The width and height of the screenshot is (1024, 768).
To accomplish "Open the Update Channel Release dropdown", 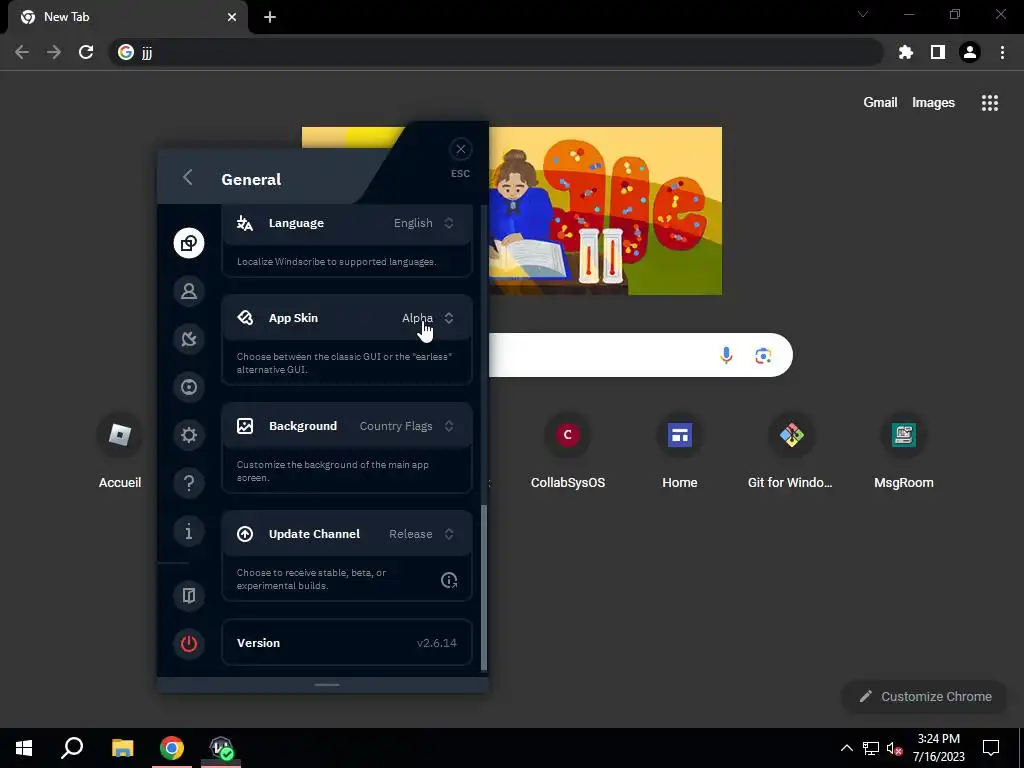I will (x=421, y=534).
